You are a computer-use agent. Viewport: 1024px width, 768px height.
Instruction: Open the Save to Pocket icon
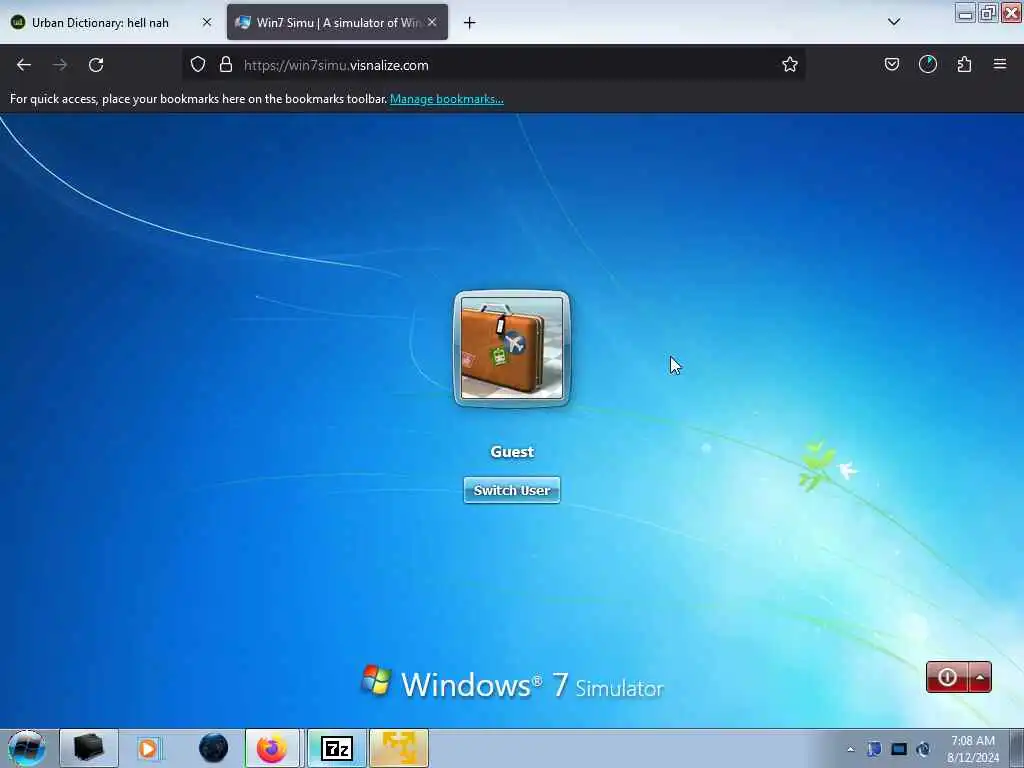[891, 64]
